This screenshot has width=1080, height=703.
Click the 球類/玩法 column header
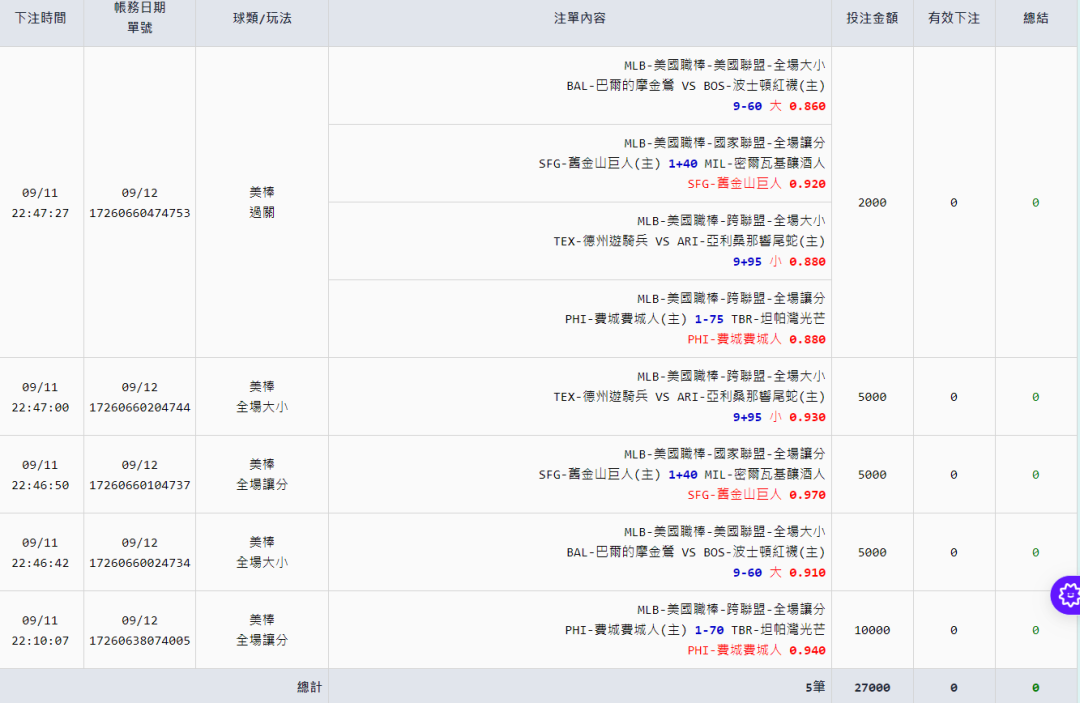262,19
